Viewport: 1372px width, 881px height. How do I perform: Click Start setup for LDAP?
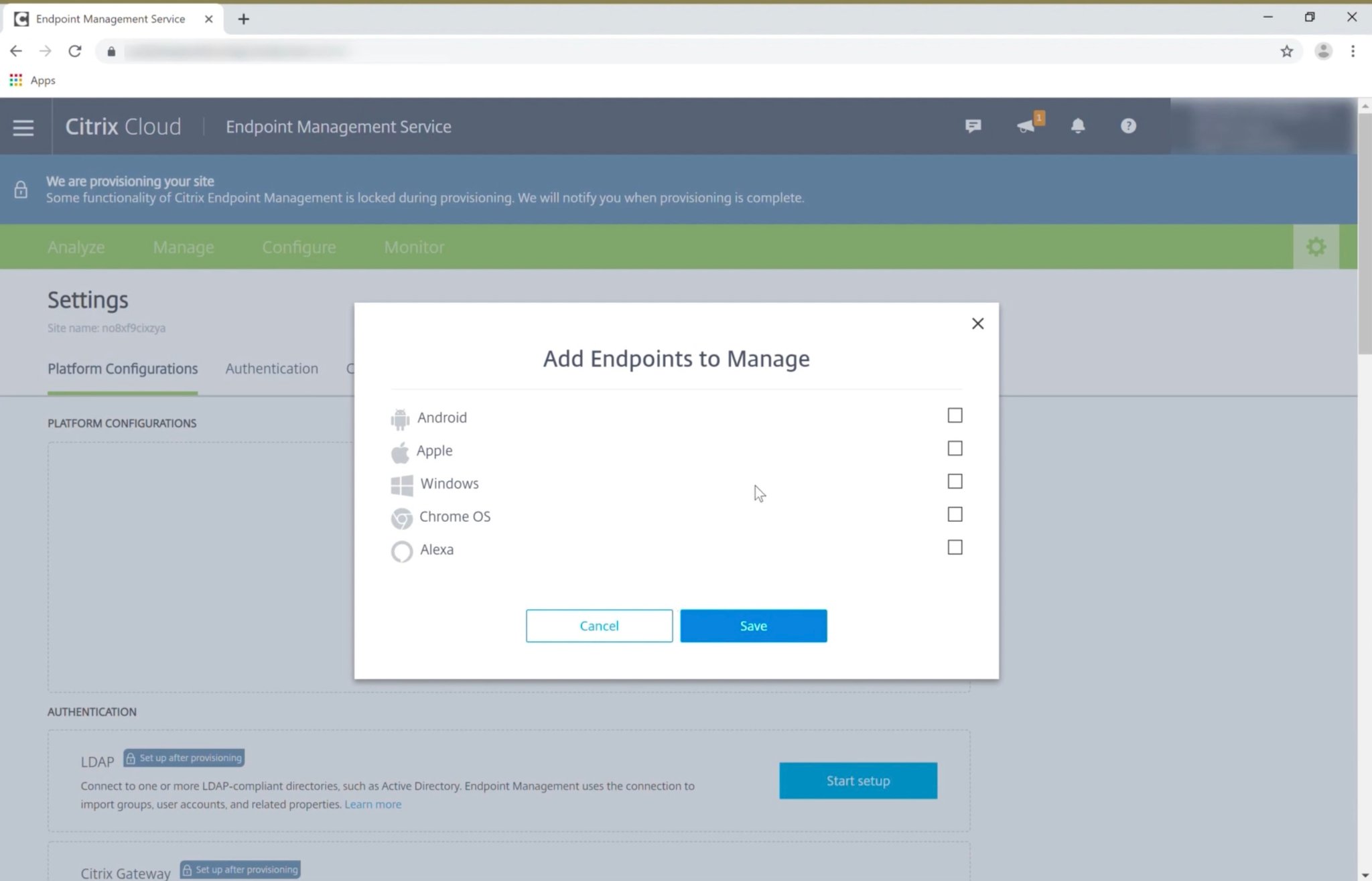[857, 780]
